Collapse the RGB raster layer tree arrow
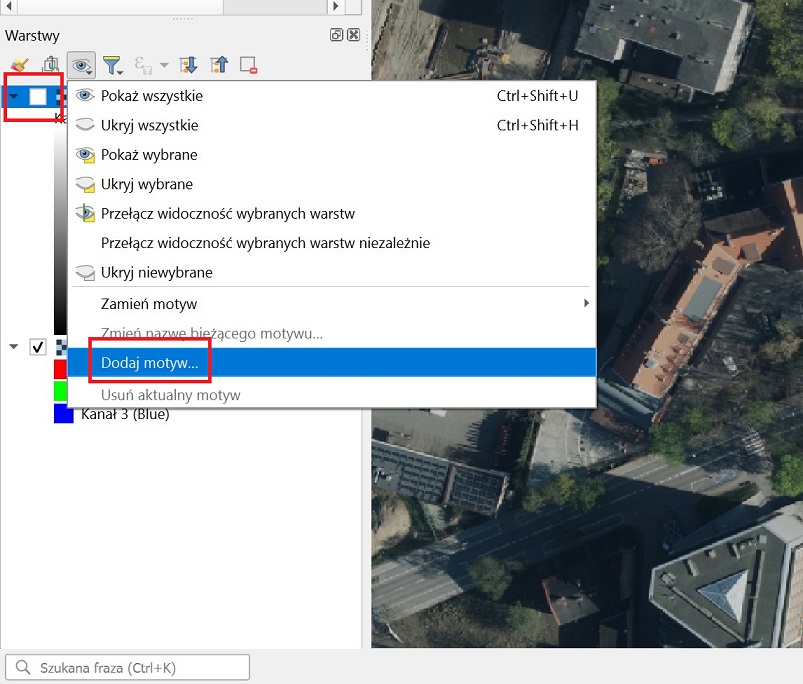Image resolution: width=803 pixels, height=684 pixels. 14,347
